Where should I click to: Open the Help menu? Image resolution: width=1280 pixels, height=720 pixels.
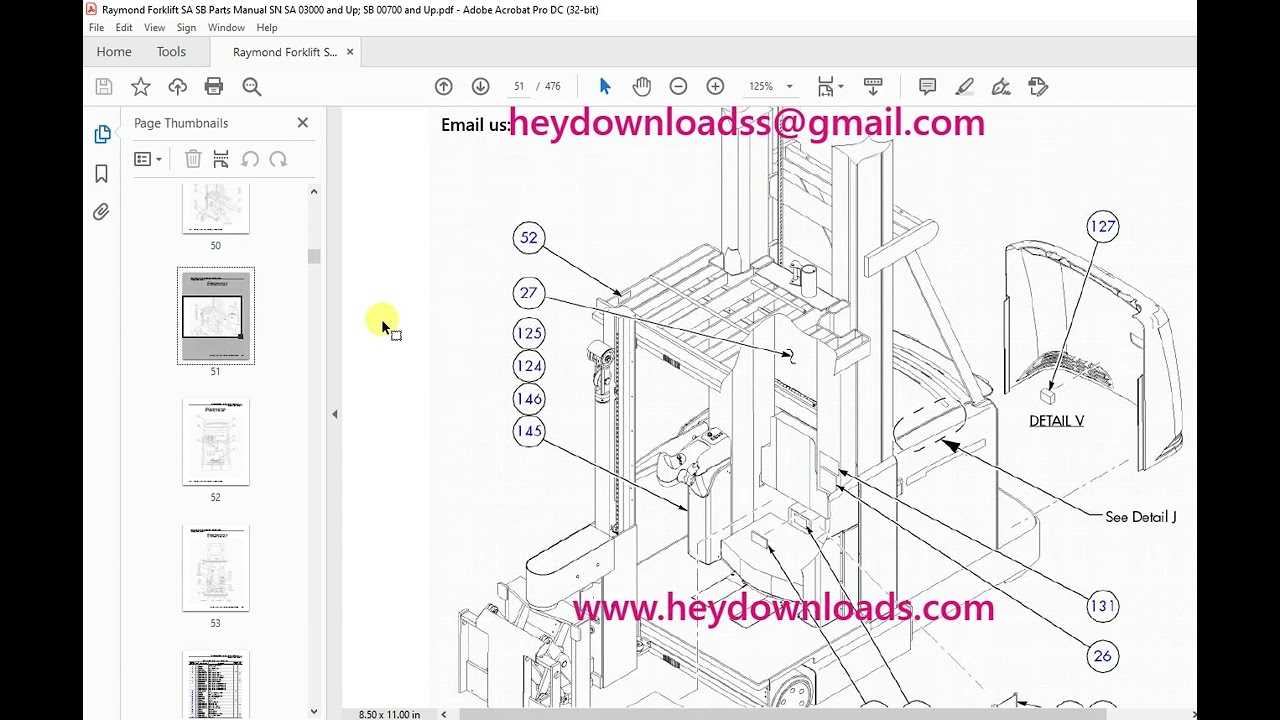[267, 28]
